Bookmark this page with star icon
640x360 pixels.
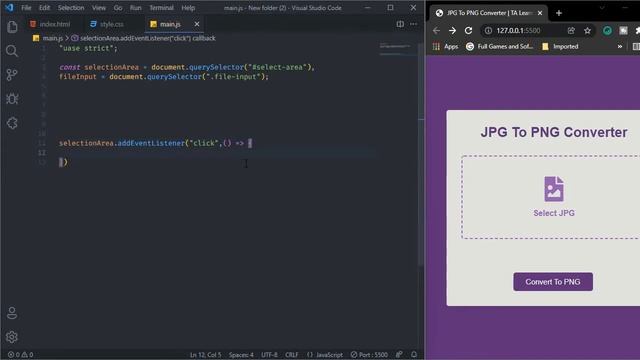(x=587, y=31)
